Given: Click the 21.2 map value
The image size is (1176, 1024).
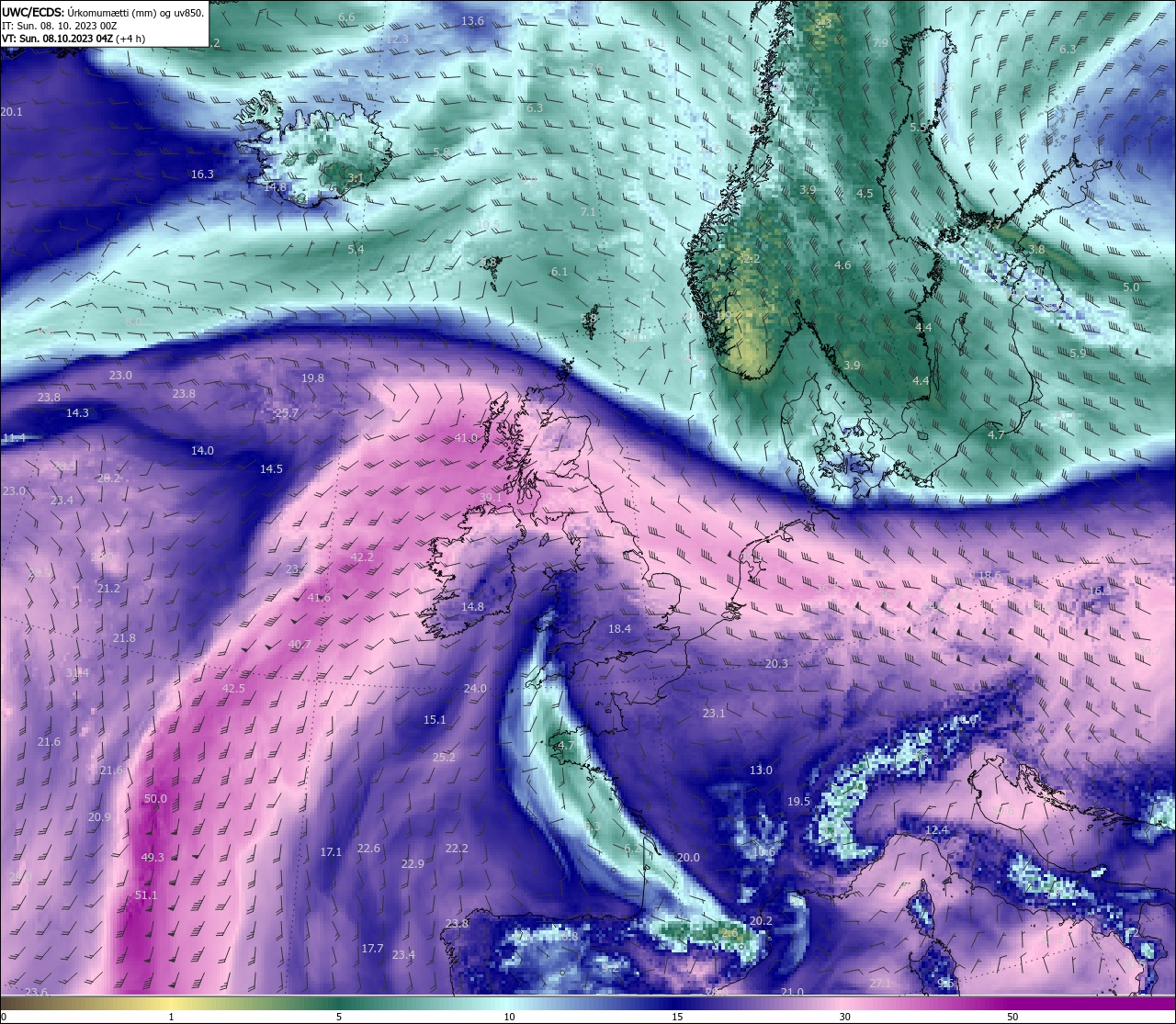Looking at the screenshot, I should pyautogui.click(x=108, y=589).
